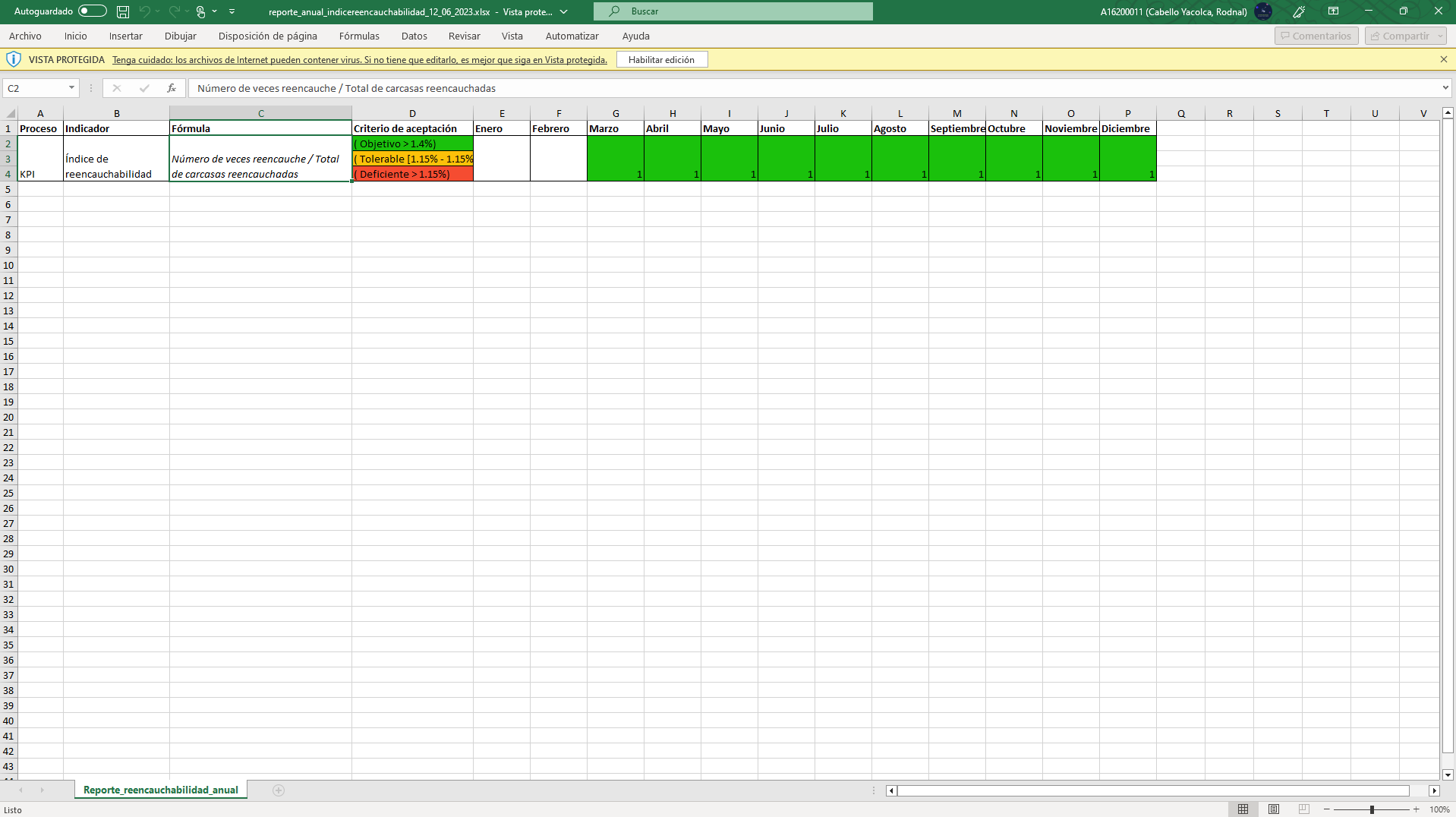Viewport: 1456px width, 817px height.
Task: Toggle the Autoguardado switch
Action: pyautogui.click(x=93, y=11)
